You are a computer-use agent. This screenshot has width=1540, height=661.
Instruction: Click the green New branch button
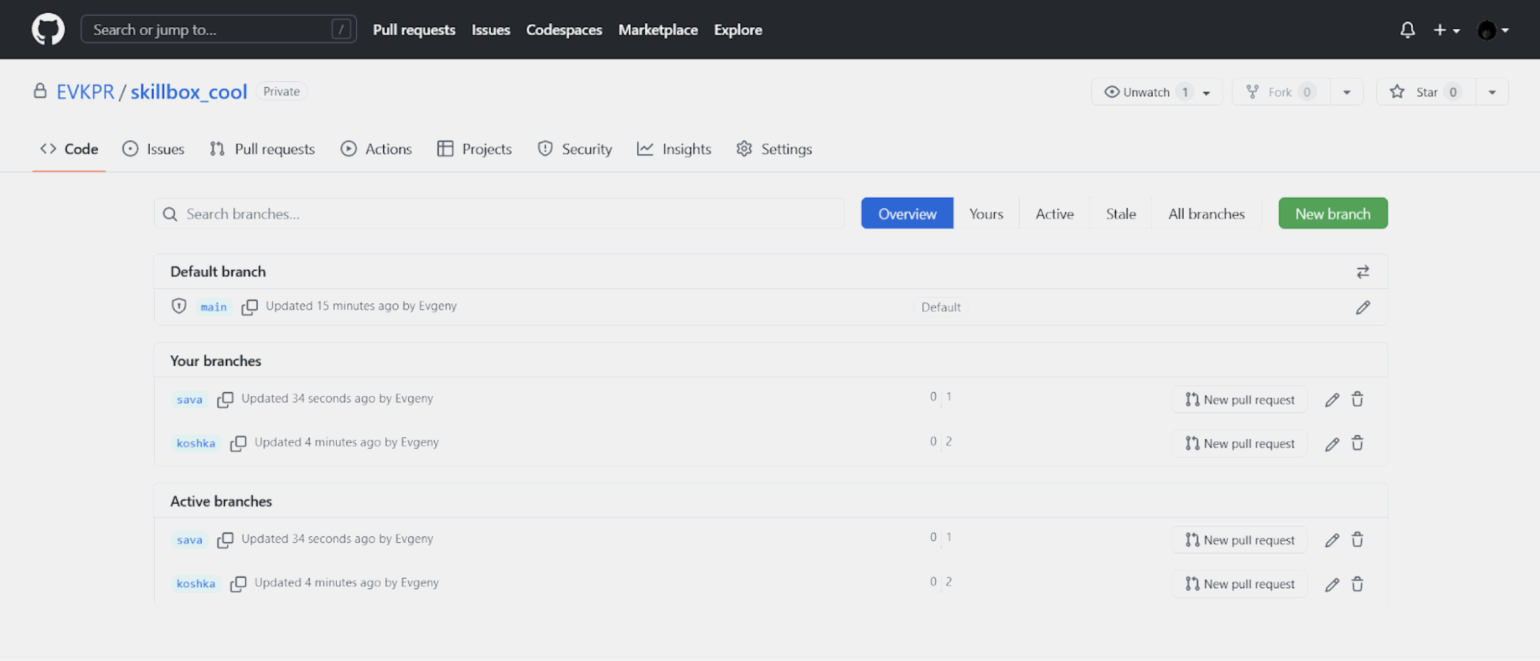[x=1332, y=214]
